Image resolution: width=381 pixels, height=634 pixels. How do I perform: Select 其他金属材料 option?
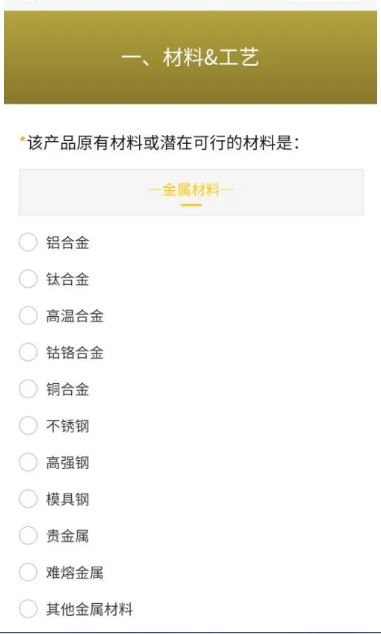pyautogui.click(x=28, y=609)
